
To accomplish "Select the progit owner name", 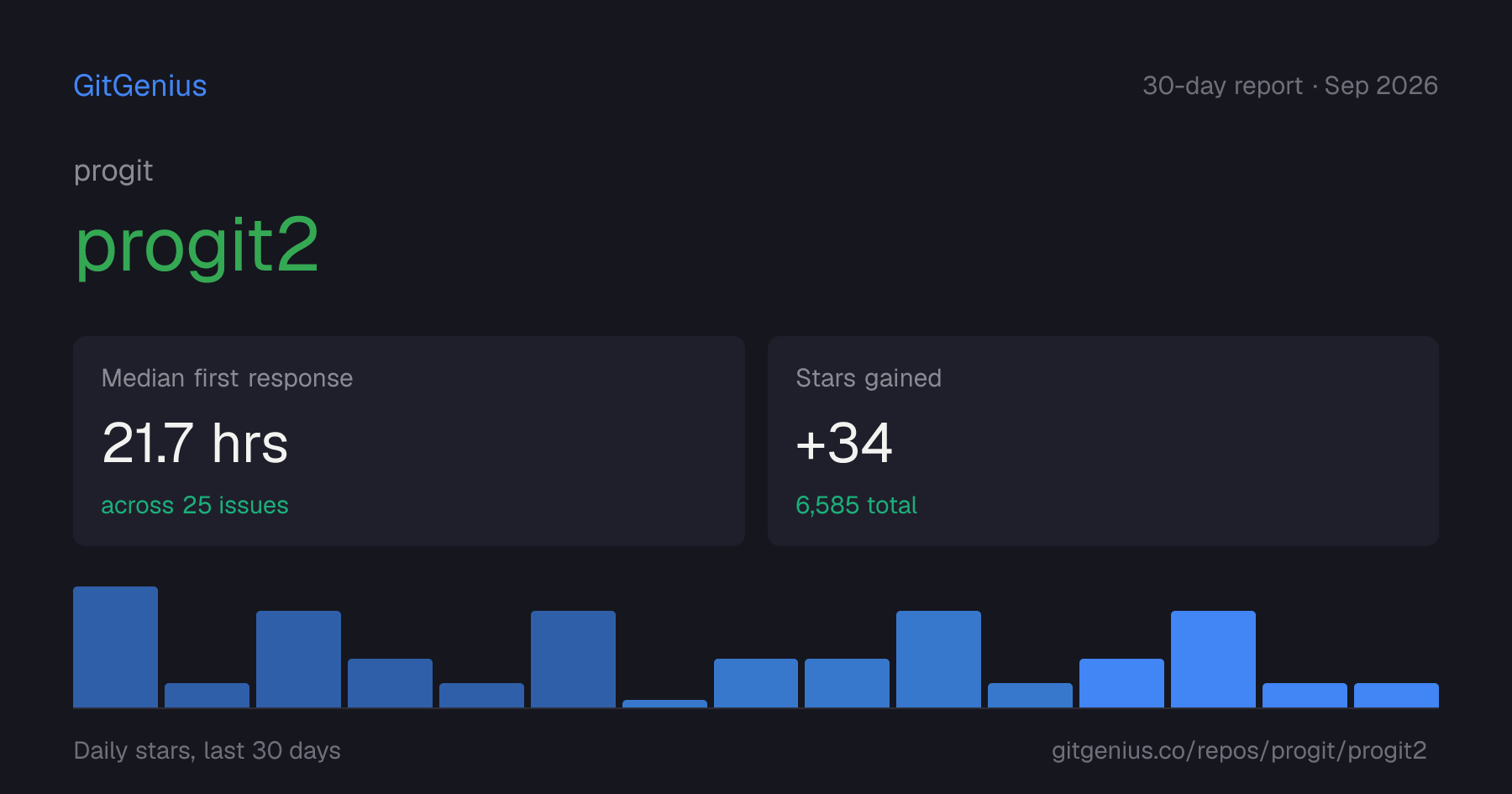I will tap(113, 171).
